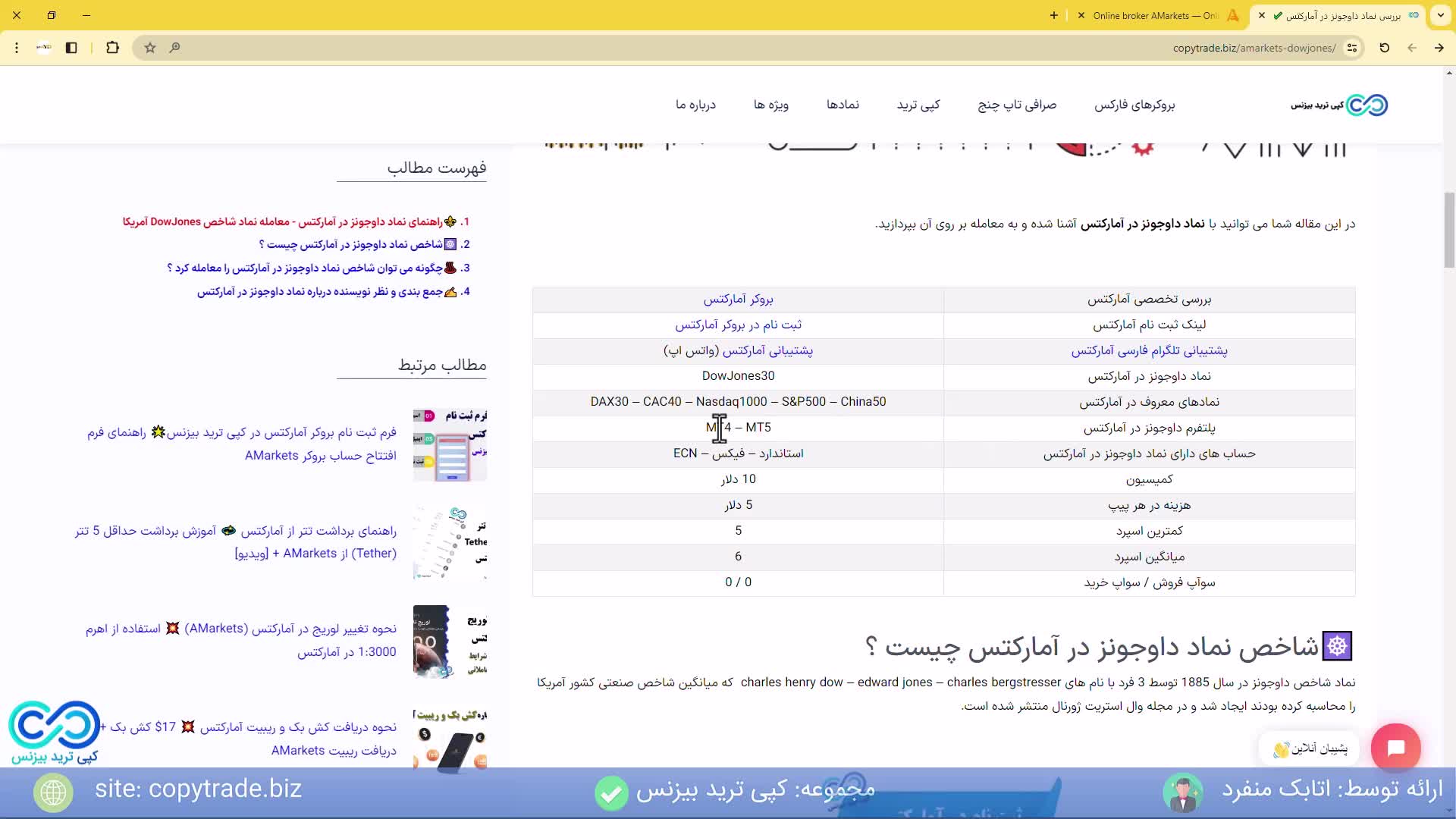Navigate back using the back arrow
Image resolution: width=1456 pixels, height=819 pixels.
click(x=1412, y=48)
